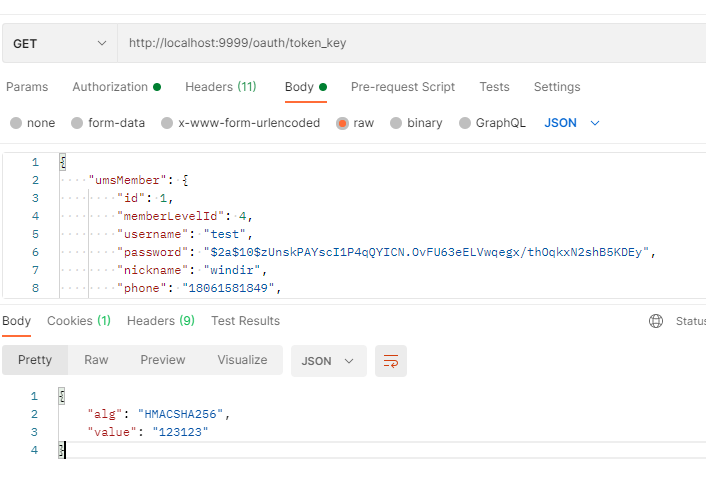Click the "windir" nickname value
The image size is (706, 493).
pyautogui.click(x=232, y=270)
